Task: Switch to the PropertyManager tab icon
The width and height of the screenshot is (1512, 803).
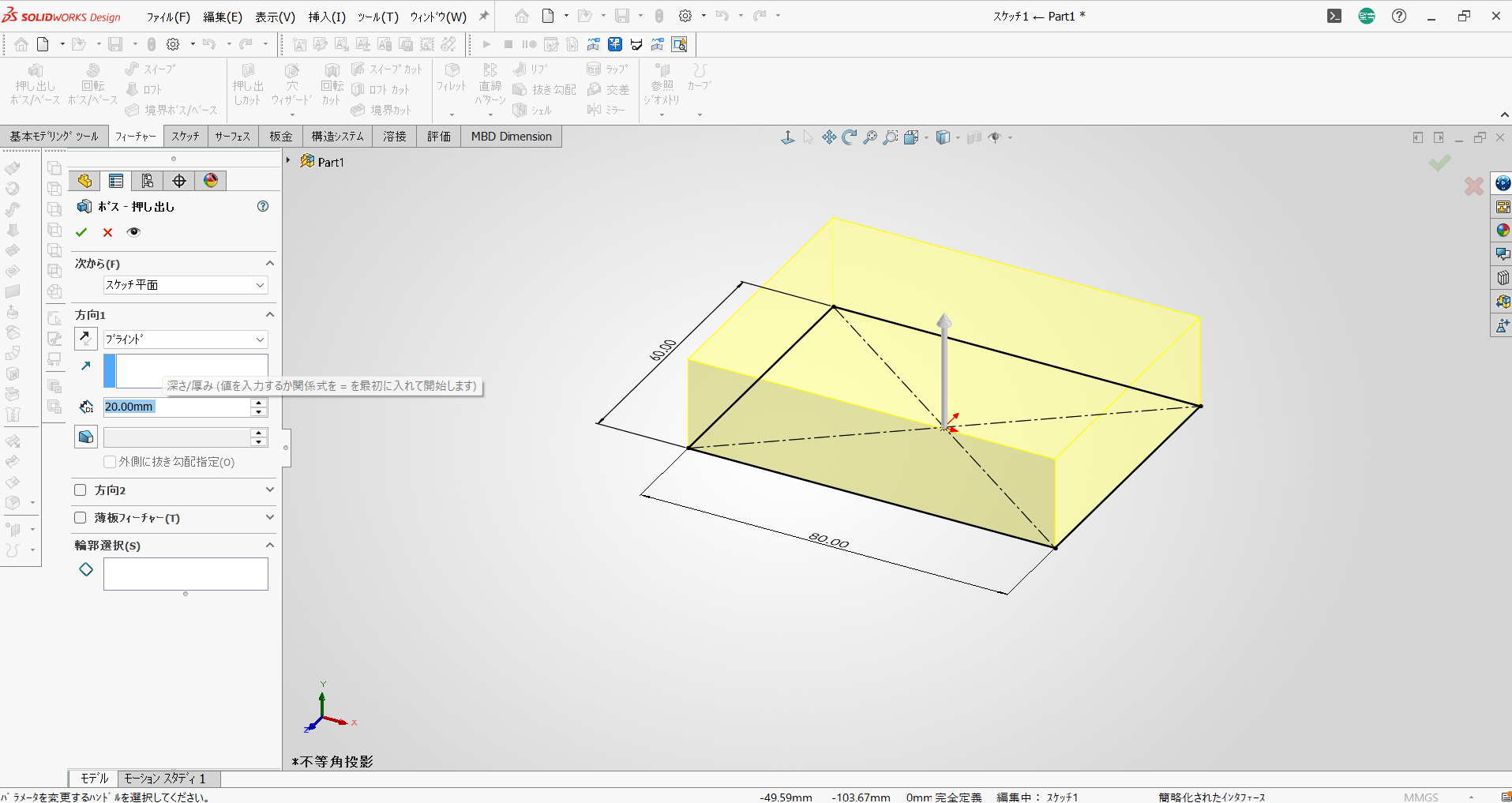Action: 116,181
